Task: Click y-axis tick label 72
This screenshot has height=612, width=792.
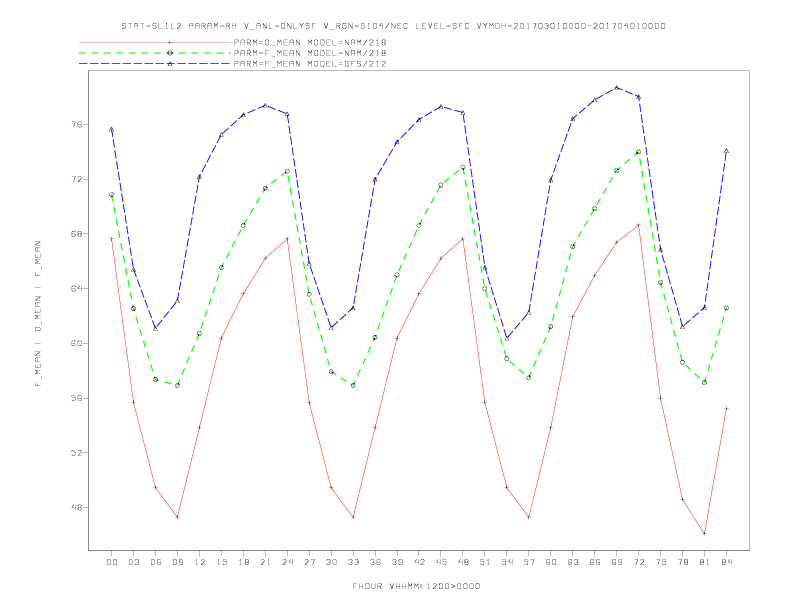Action: [x=76, y=179]
